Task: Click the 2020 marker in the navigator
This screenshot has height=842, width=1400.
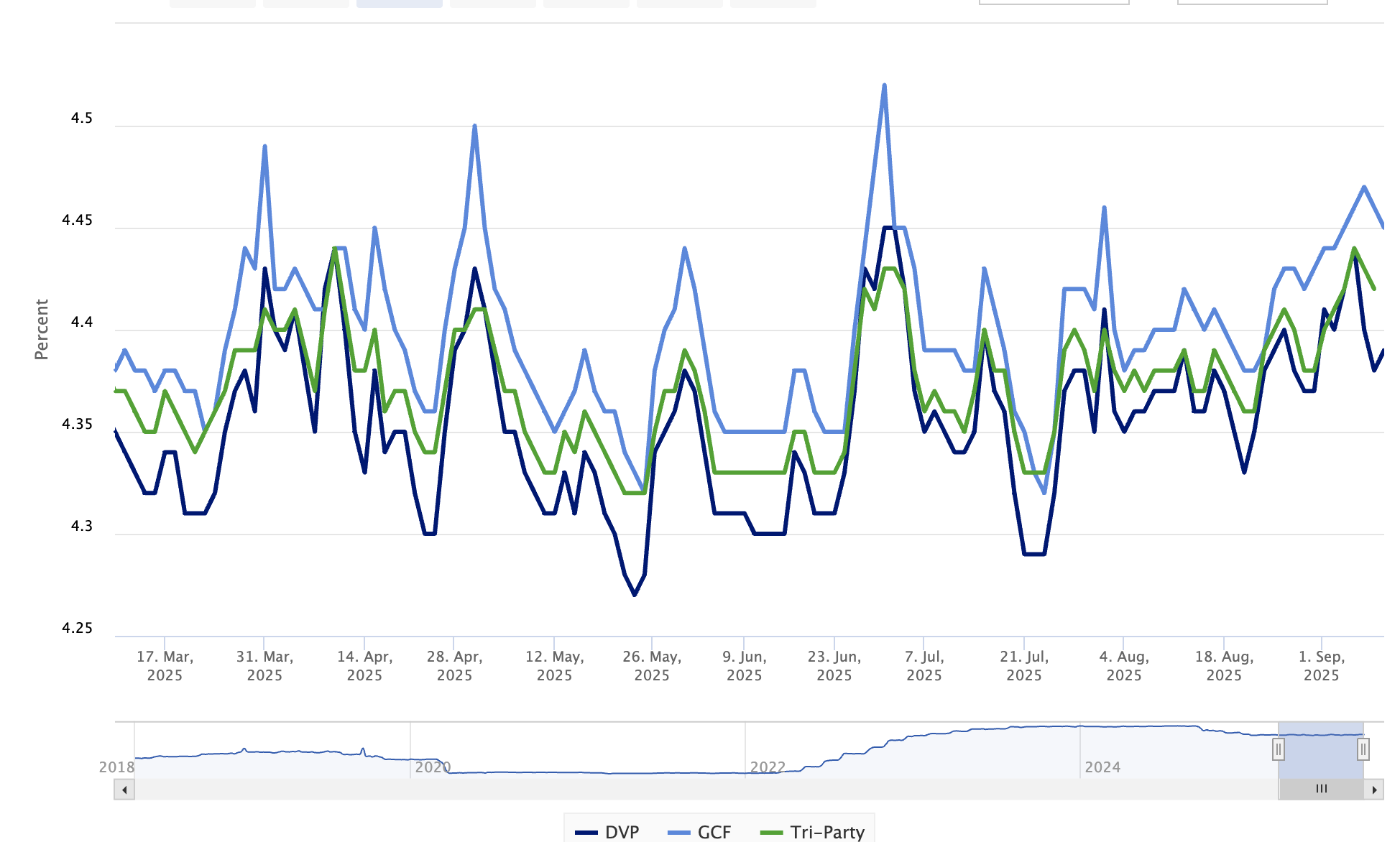Action: 433,767
